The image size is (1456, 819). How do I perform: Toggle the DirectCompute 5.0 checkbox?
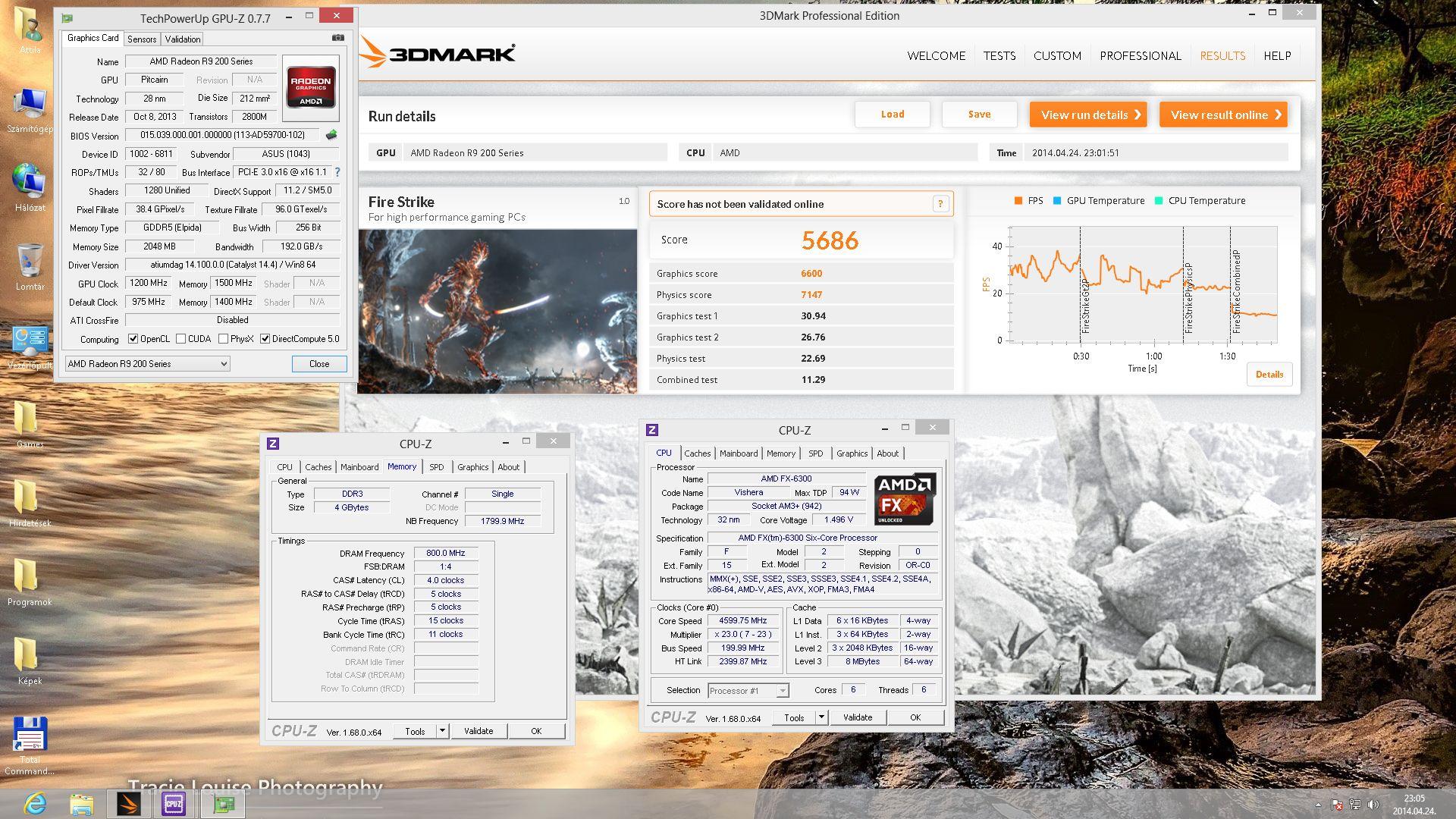click(265, 339)
